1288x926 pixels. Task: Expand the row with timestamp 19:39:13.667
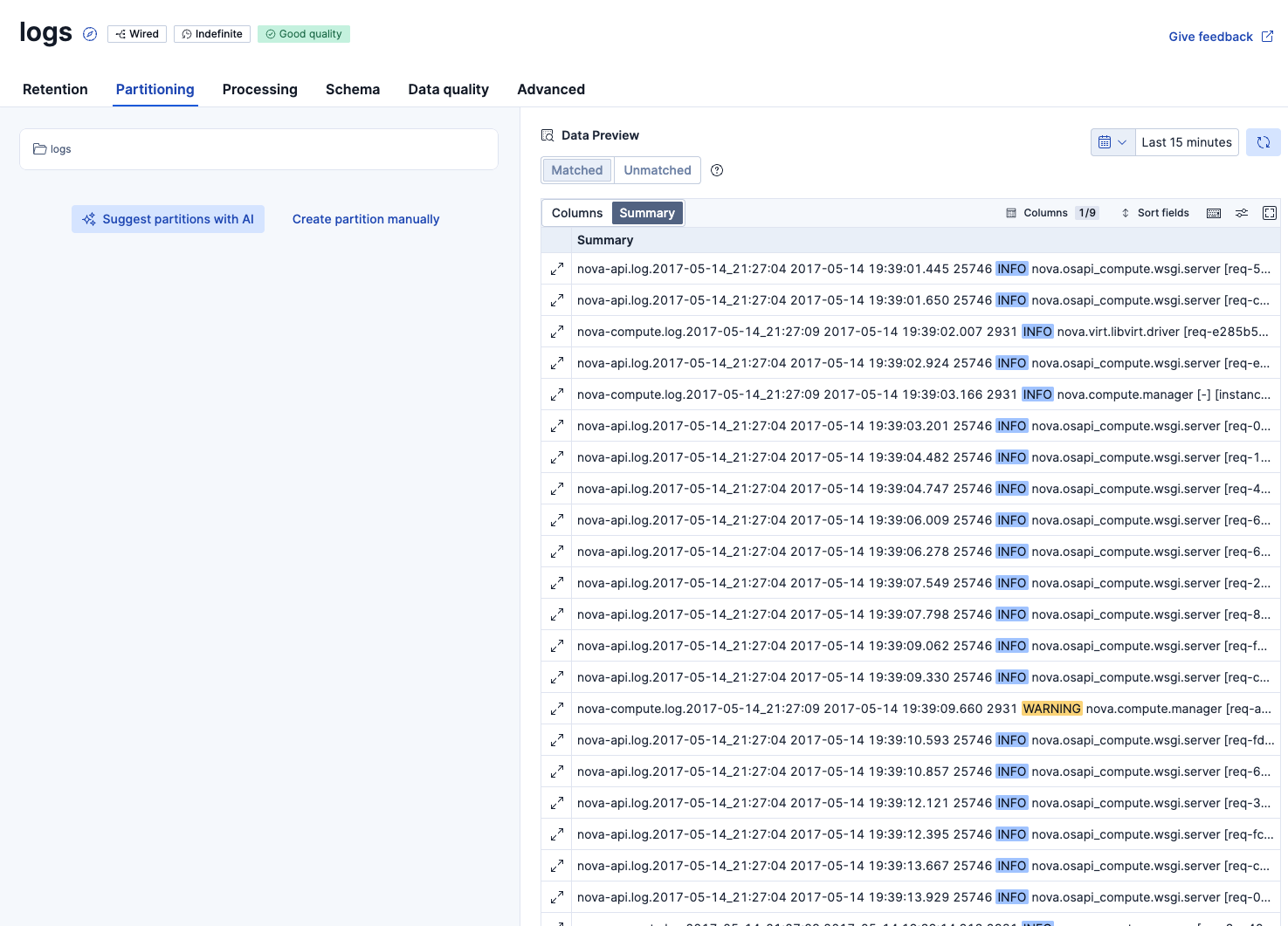(x=557, y=866)
